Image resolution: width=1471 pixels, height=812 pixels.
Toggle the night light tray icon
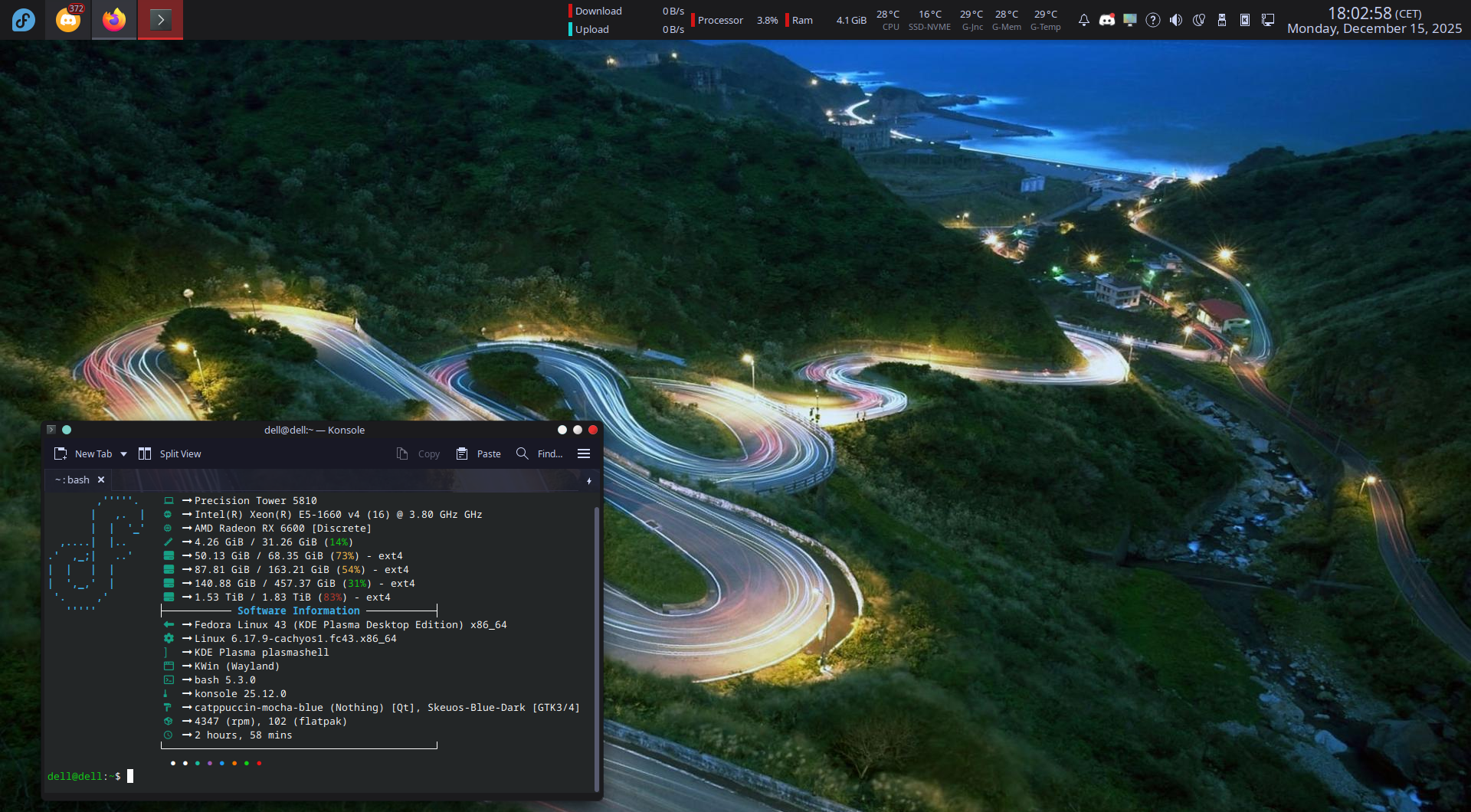[x=1199, y=20]
